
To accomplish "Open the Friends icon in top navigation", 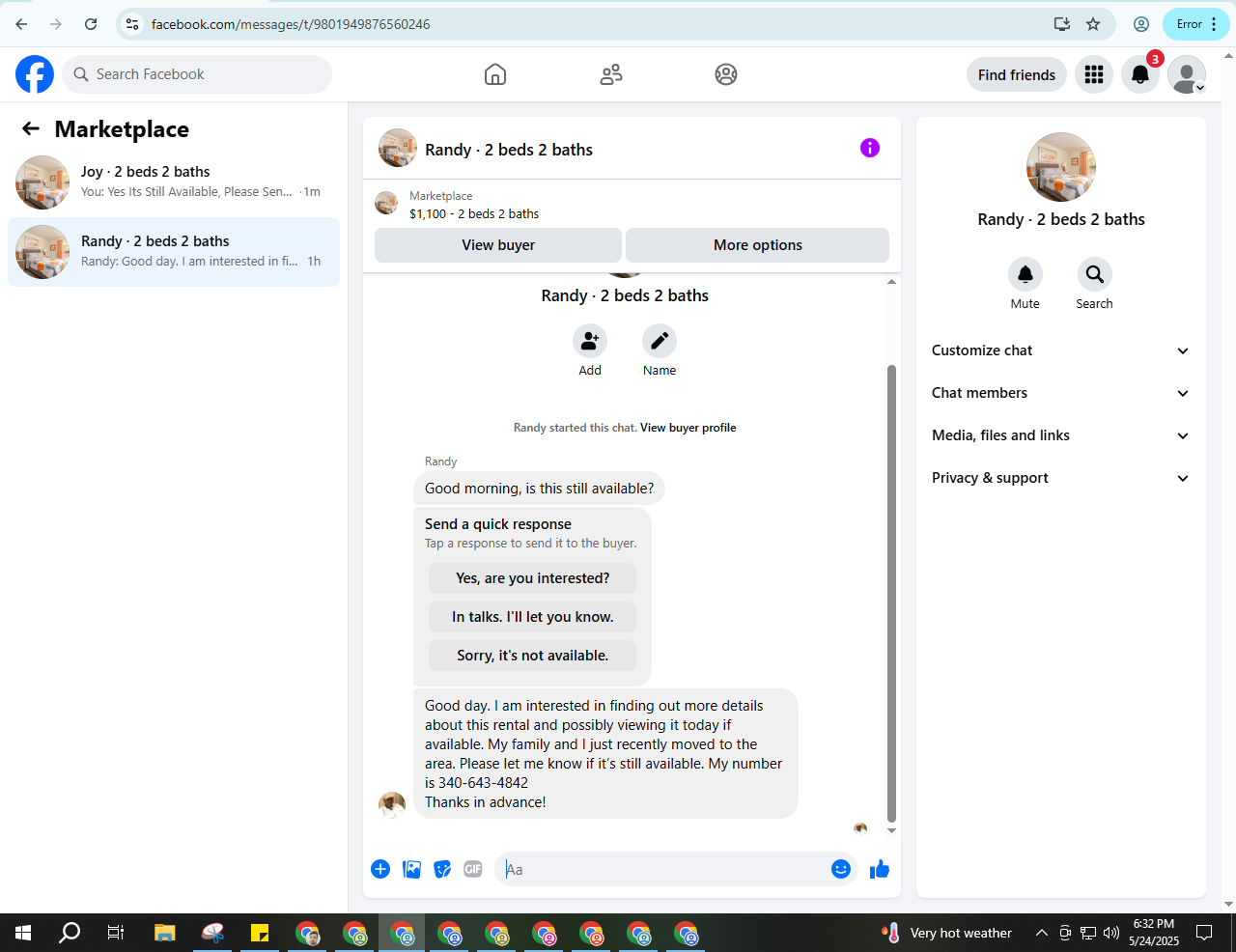I will [611, 74].
